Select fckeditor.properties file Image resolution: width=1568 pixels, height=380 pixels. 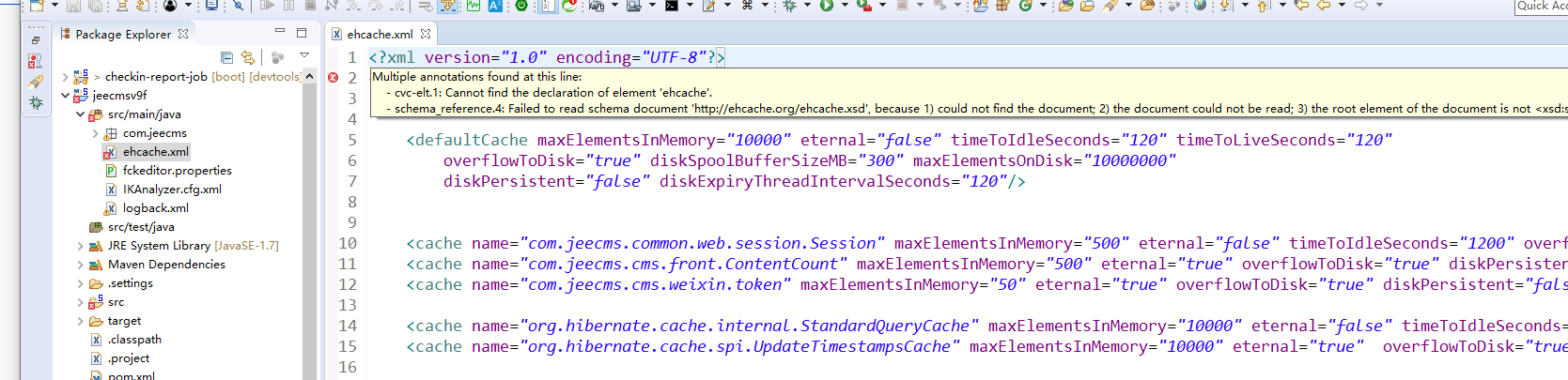pyautogui.click(x=177, y=171)
